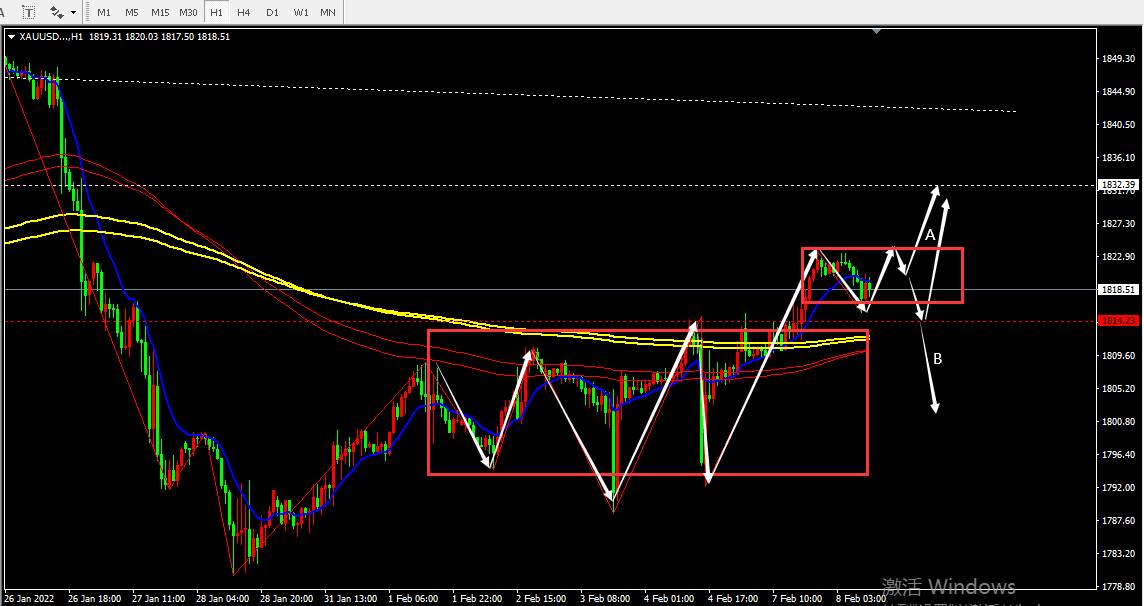Select the active H1 timeframe button

[x=216, y=12]
